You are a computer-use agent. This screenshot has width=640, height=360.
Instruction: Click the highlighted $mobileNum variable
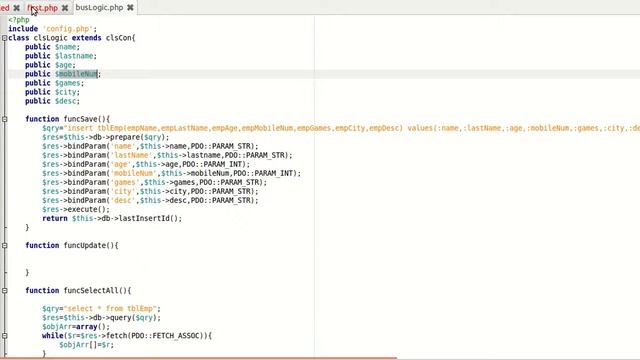[76, 74]
